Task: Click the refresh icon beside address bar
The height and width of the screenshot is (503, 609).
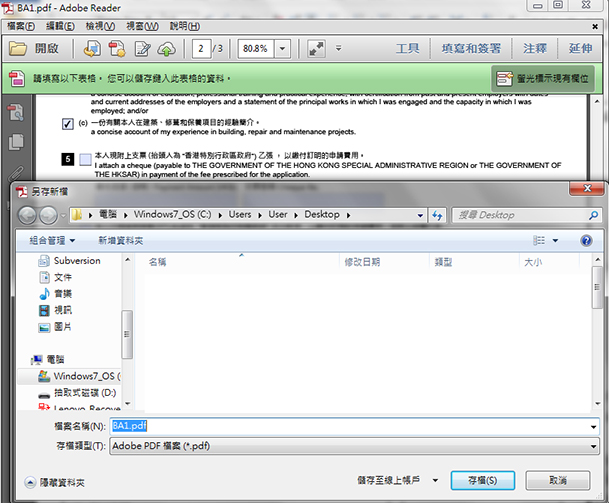Action: click(x=437, y=215)
